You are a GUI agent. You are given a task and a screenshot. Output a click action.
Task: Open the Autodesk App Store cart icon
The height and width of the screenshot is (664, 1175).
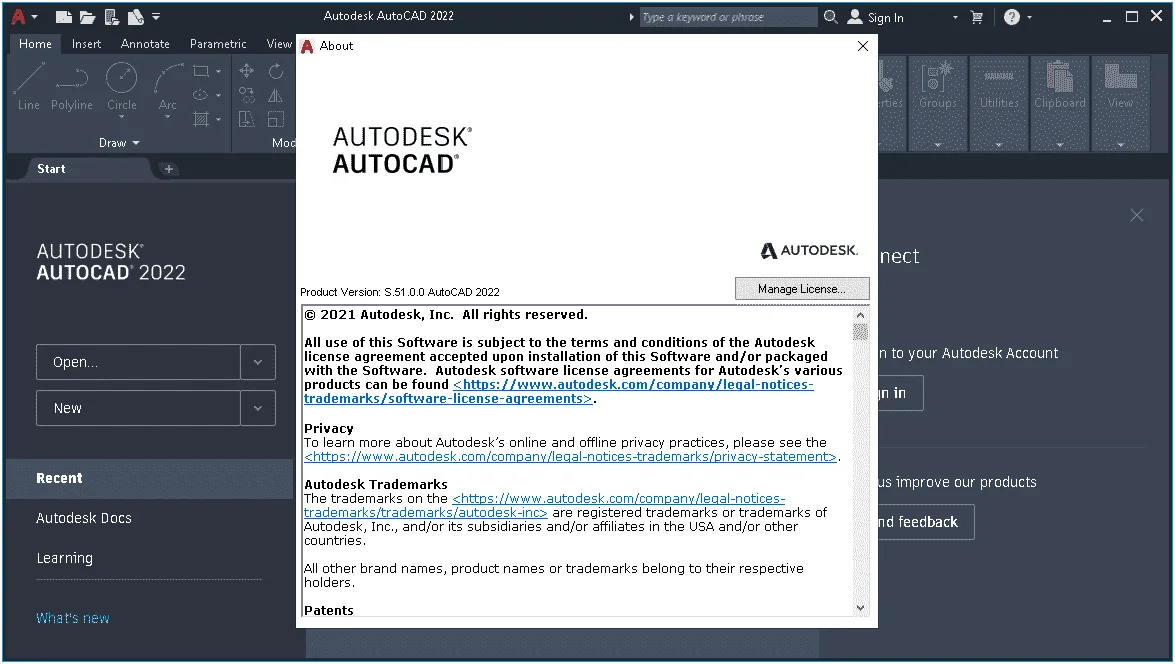pos(976,17)
